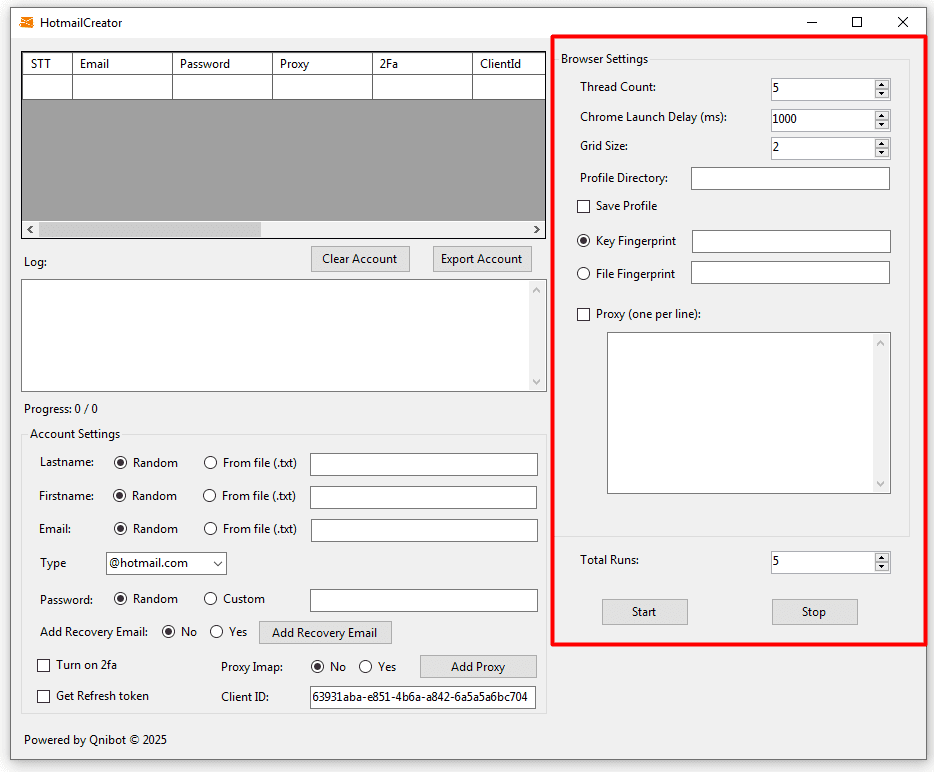Image resolution: width=934 pixels, height=772 pixels.
Task: Choose From file (.txt) for Email
Action: click(210, 529)
